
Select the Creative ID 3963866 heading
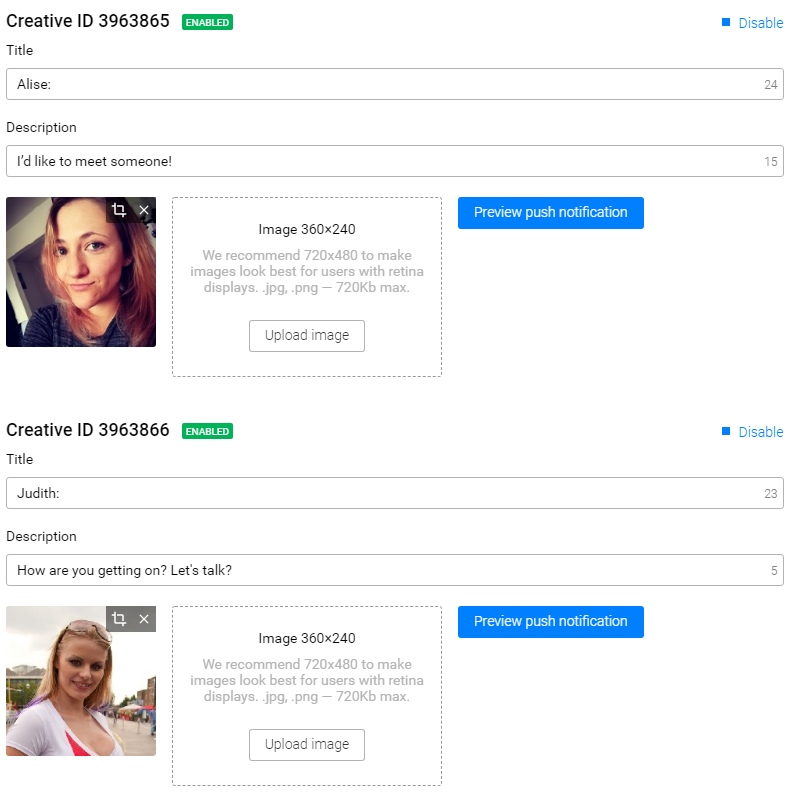[87, 430]
